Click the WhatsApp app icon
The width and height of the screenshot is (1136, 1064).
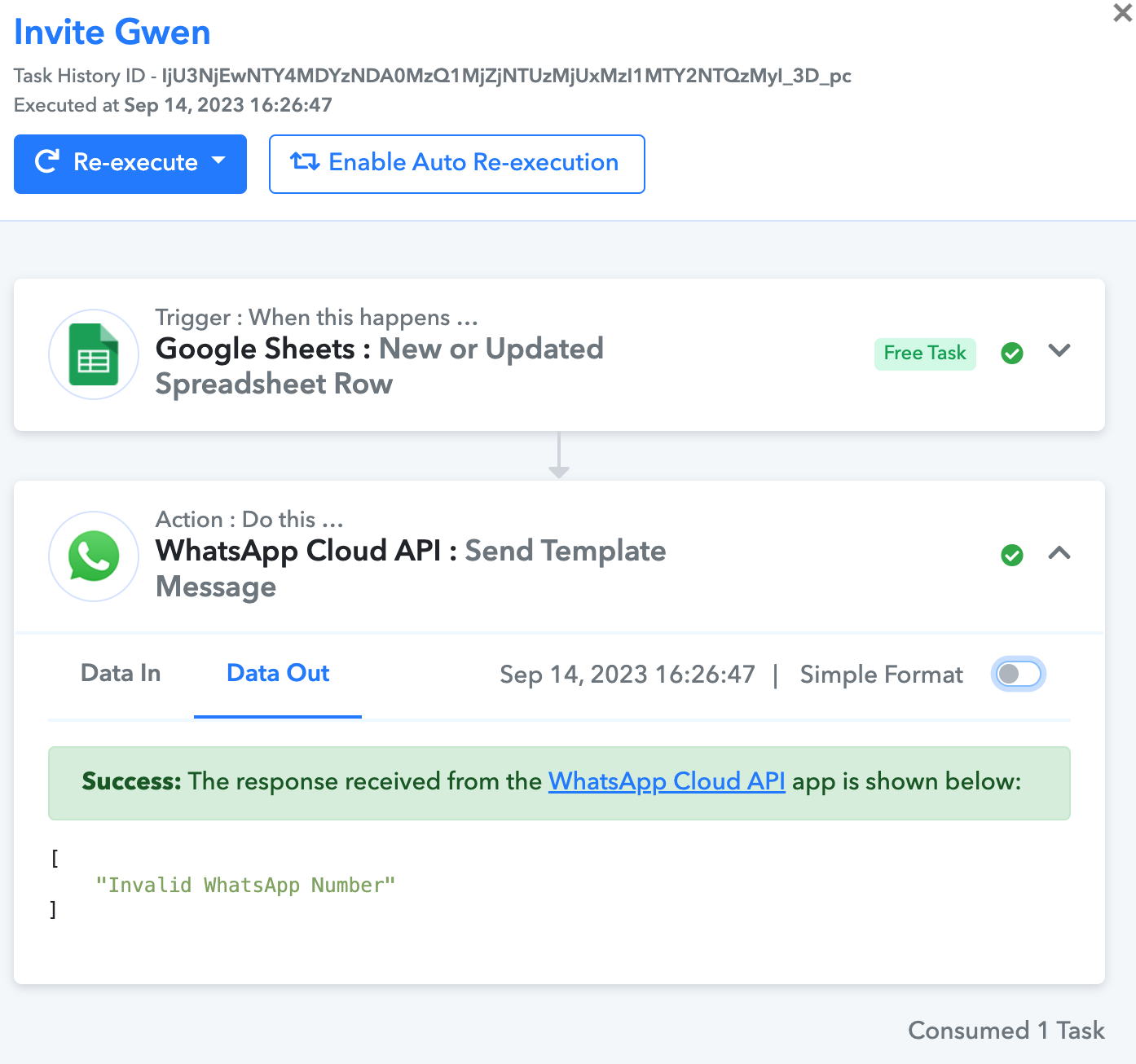94,556
